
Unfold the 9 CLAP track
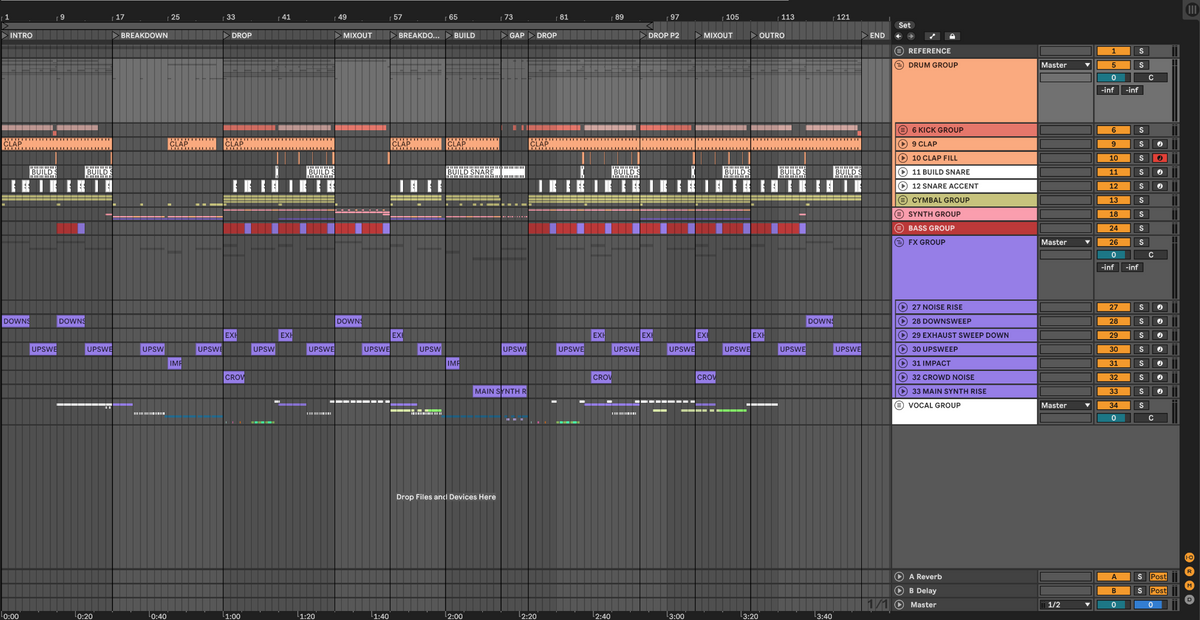(903, 144)
